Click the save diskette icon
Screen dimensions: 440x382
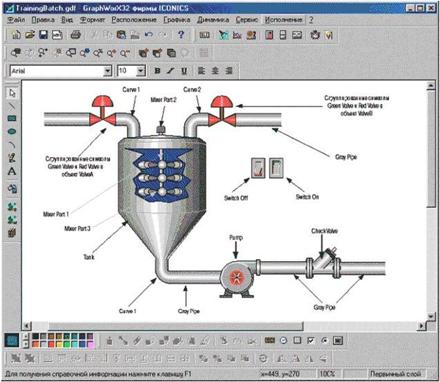coord(43,35)
